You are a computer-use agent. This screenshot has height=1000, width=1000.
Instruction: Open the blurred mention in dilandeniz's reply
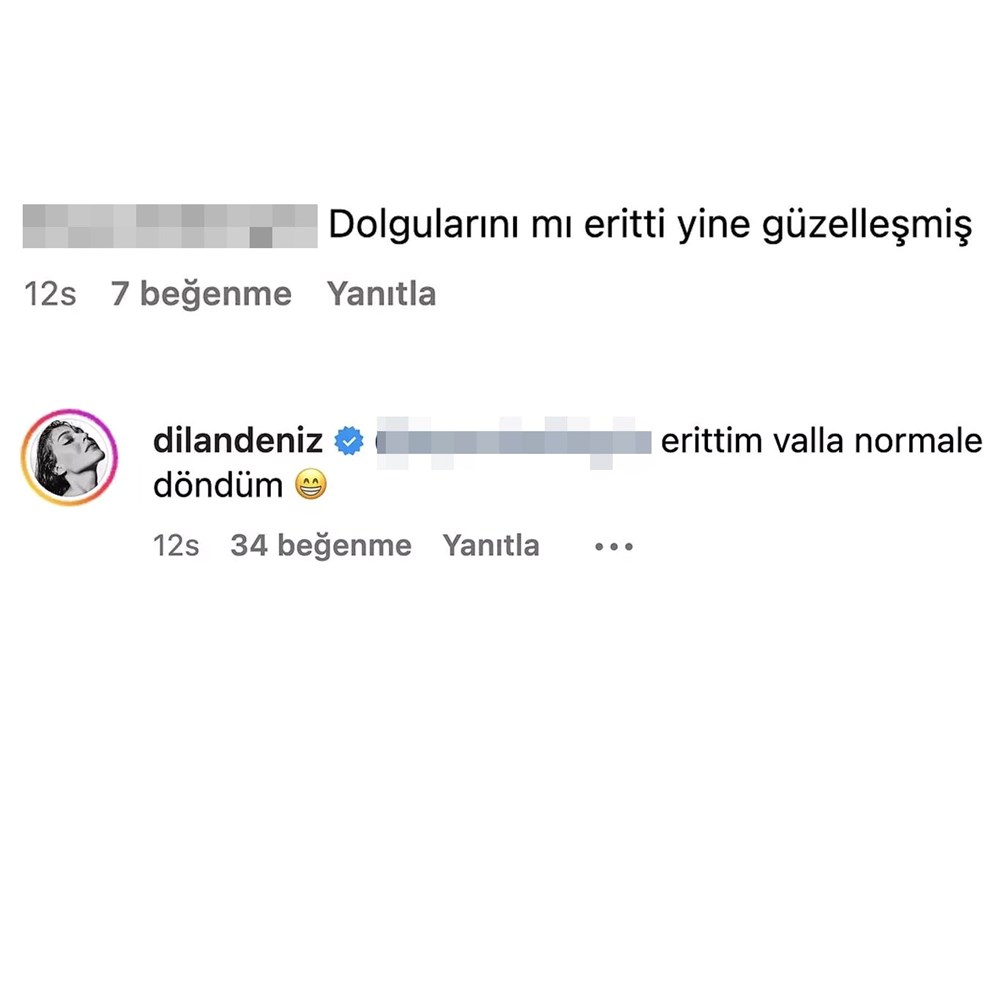point(513,442)
